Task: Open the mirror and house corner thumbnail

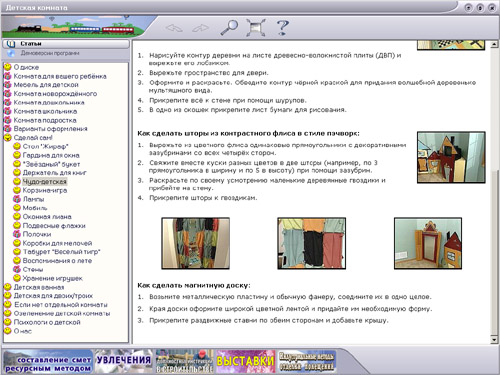Action: (428, 243)
